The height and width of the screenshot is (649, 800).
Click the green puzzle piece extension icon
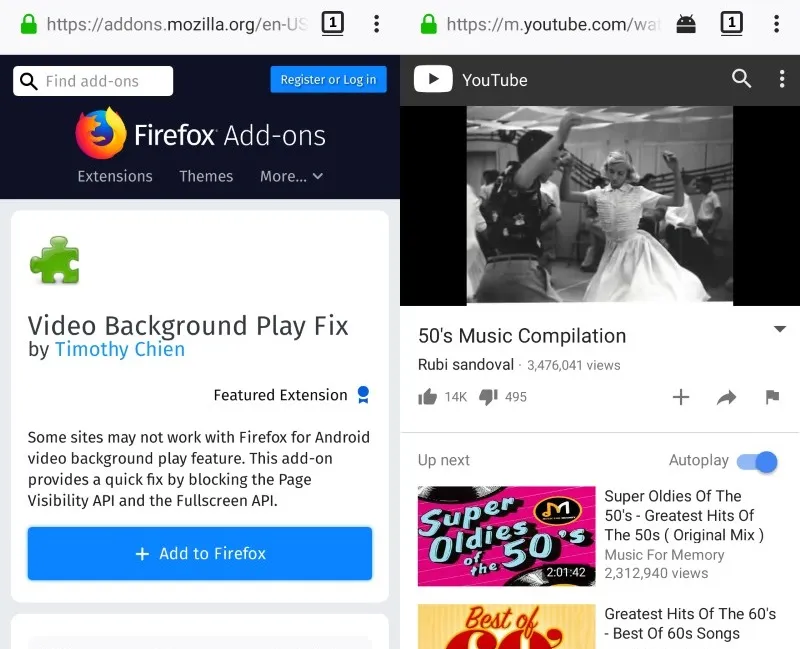56,259
